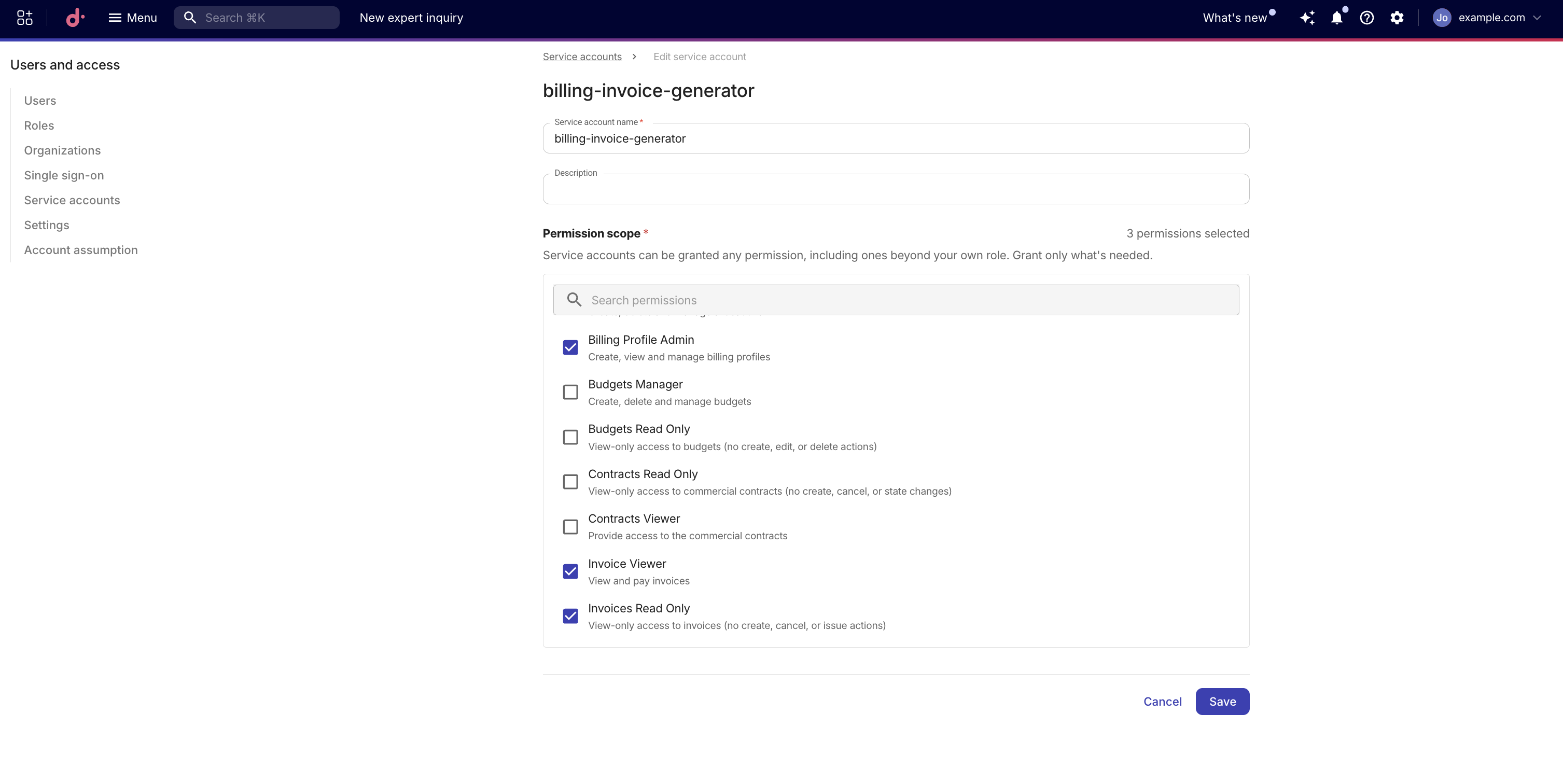The image size is (1563, 784).
Task: Click Users and access heading
Action: point(65,65)
